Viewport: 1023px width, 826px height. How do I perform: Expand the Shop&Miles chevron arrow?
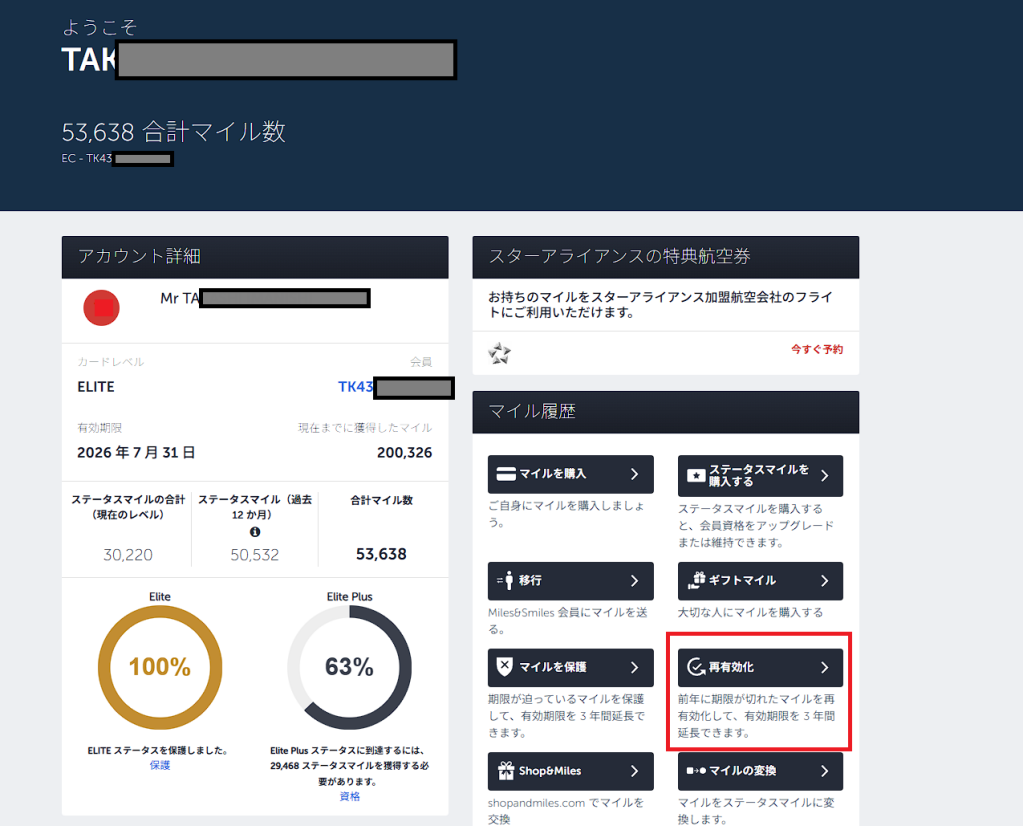tap(634, 771)
